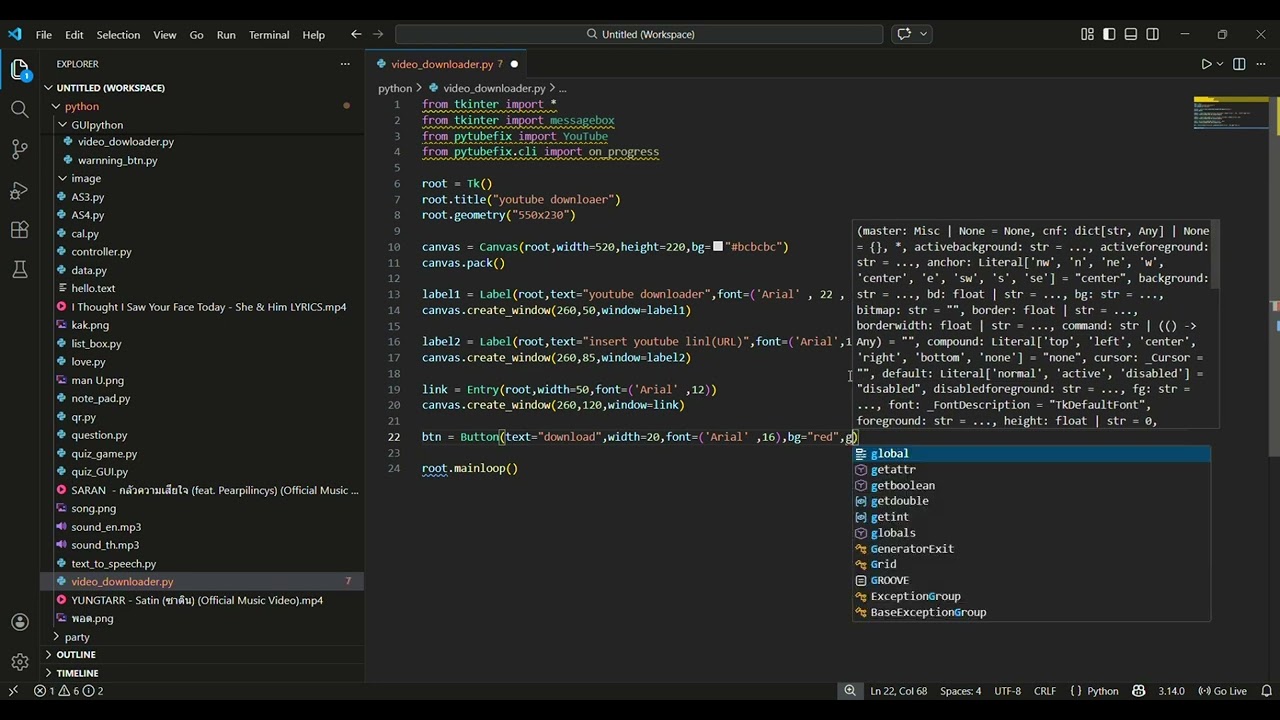Open Source Control view

pos(20,150)
